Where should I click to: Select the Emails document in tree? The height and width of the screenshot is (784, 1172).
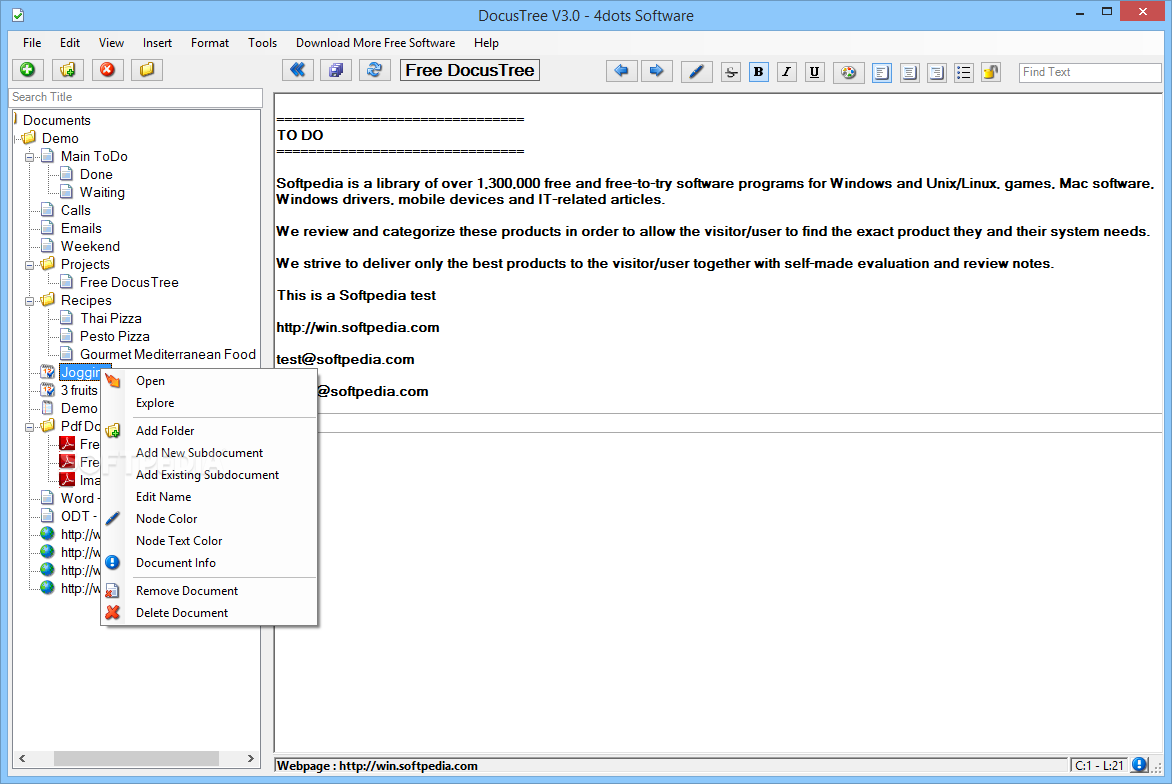[81, 228]
